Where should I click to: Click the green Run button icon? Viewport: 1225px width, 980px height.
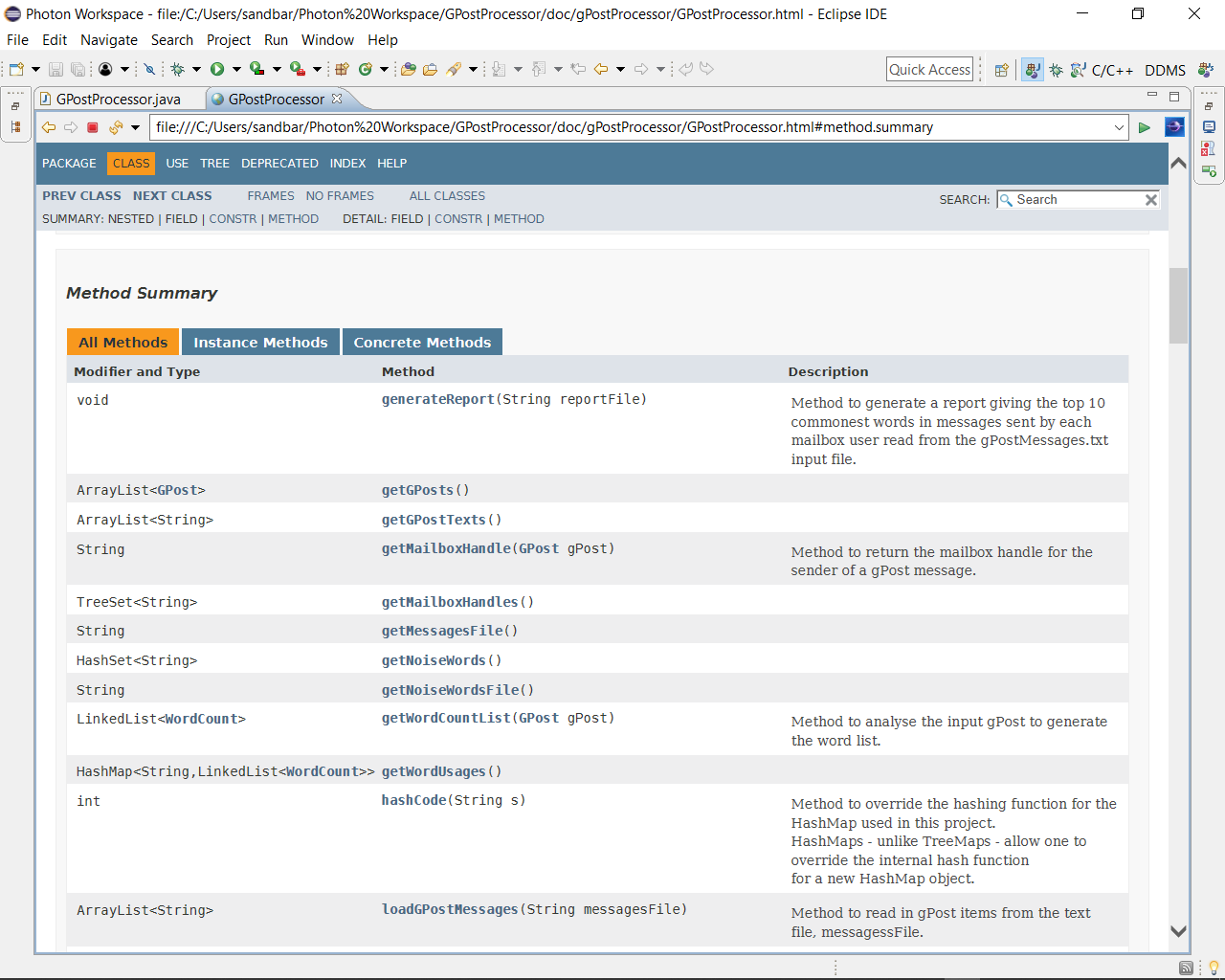pyautogui.click(x=217, y=69)
